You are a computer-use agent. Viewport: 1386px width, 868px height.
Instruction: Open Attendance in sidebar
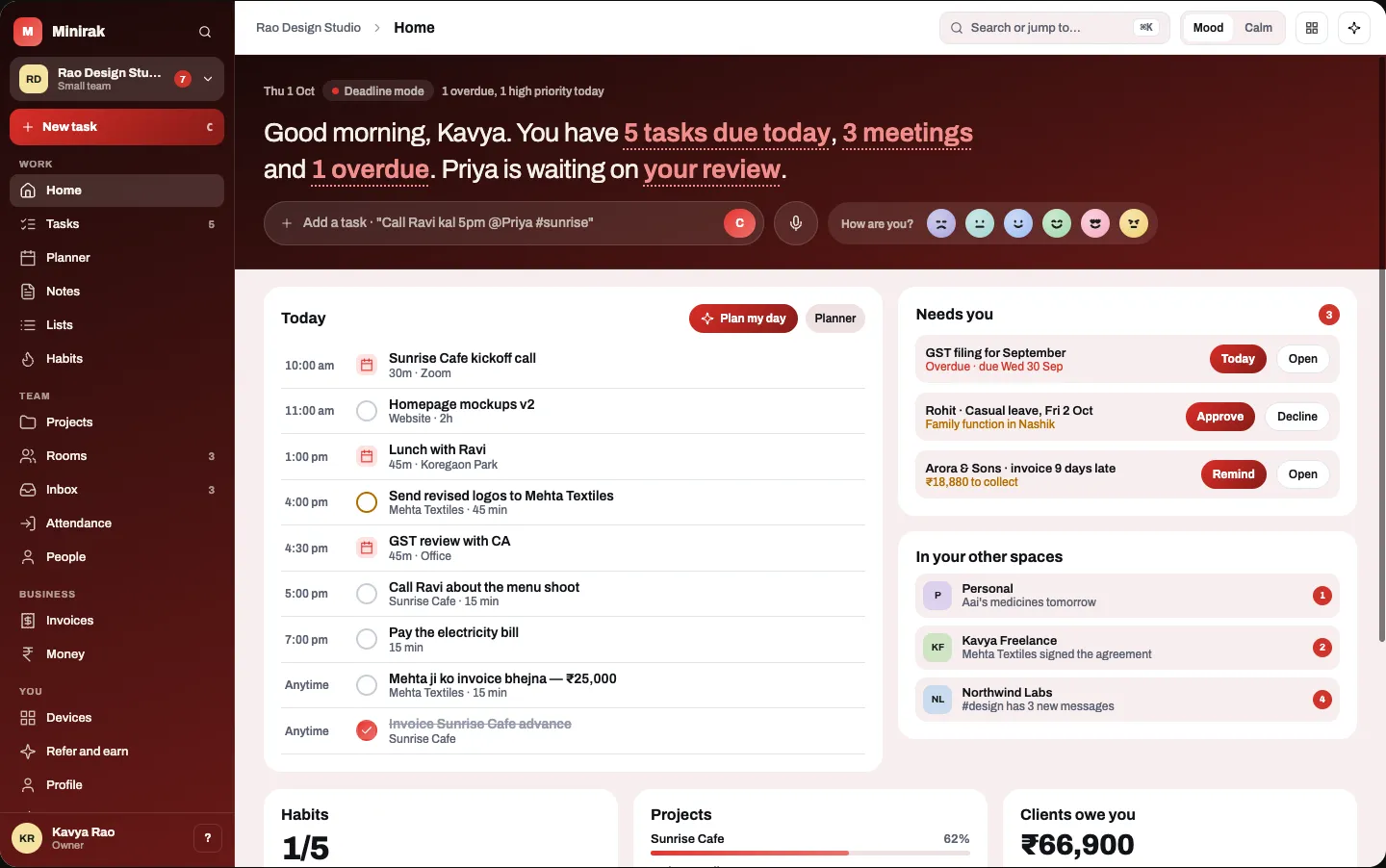(116, 523)
